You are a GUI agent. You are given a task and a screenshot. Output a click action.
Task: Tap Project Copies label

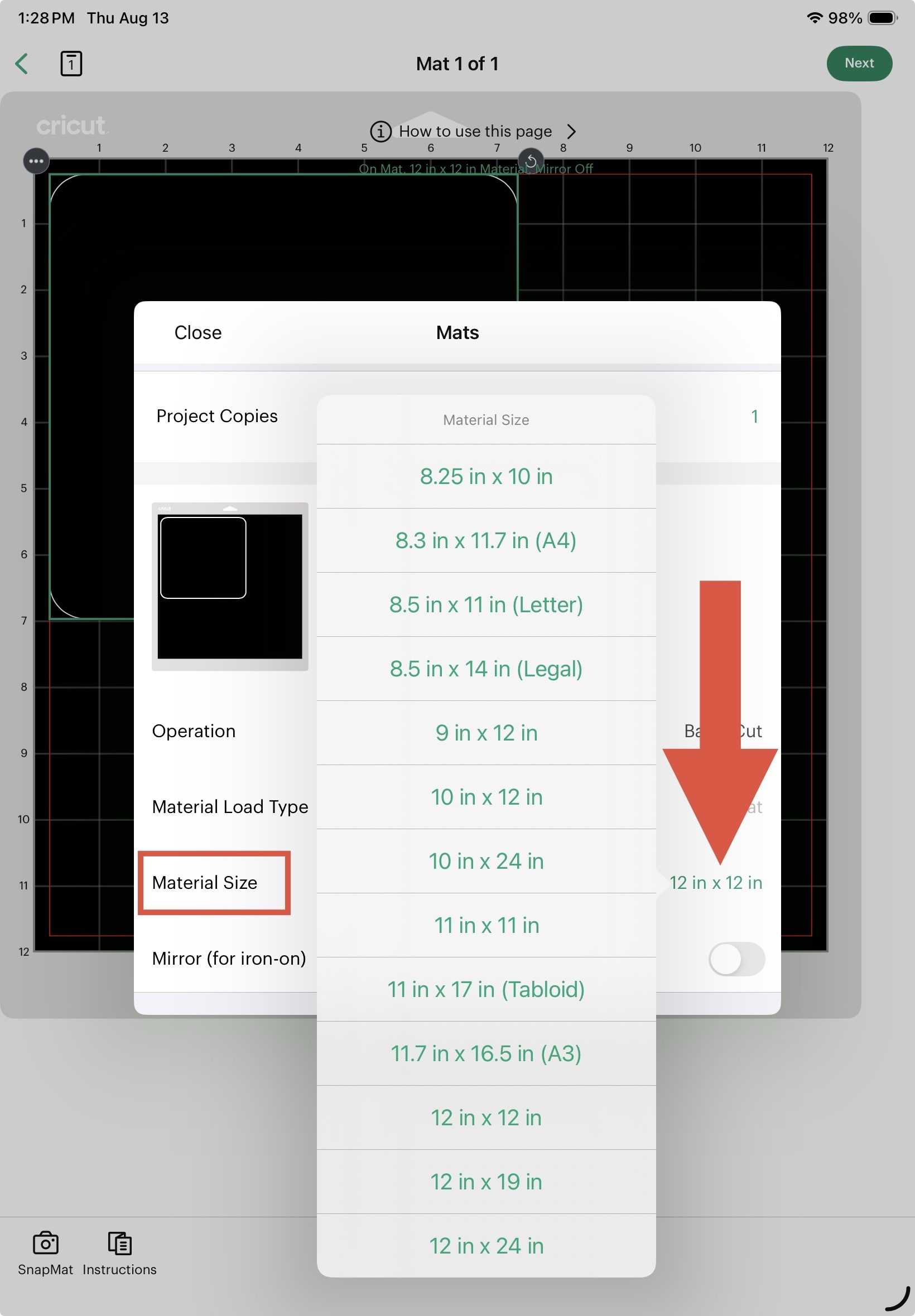click(x=216, y=416)
